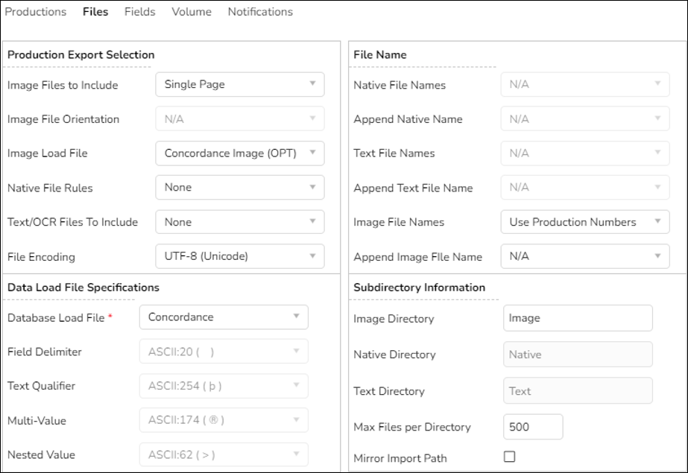Click the Text Directory input field
This screenshot has width=688, height=473.
click(x=577, y=391)
